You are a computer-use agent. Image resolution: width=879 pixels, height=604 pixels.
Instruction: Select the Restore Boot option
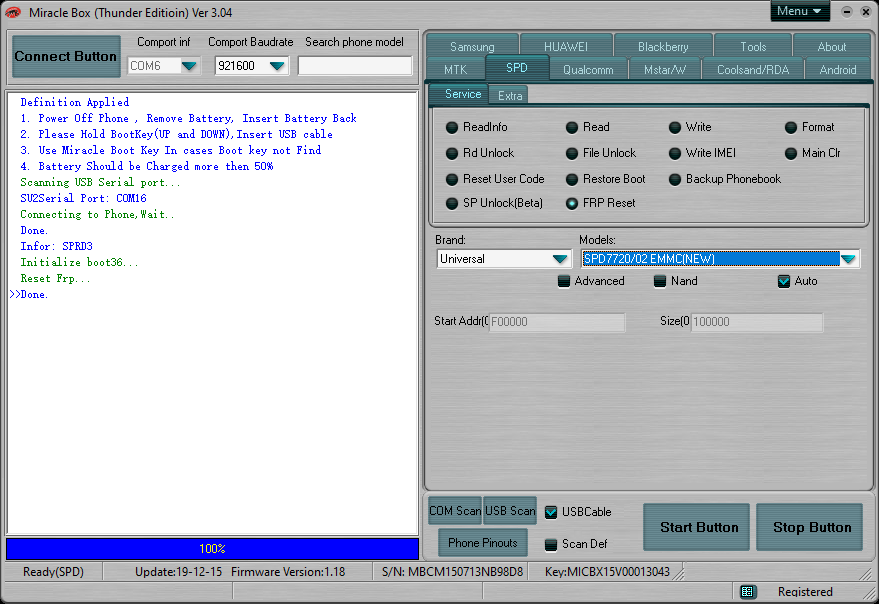(x=605, y=179)
